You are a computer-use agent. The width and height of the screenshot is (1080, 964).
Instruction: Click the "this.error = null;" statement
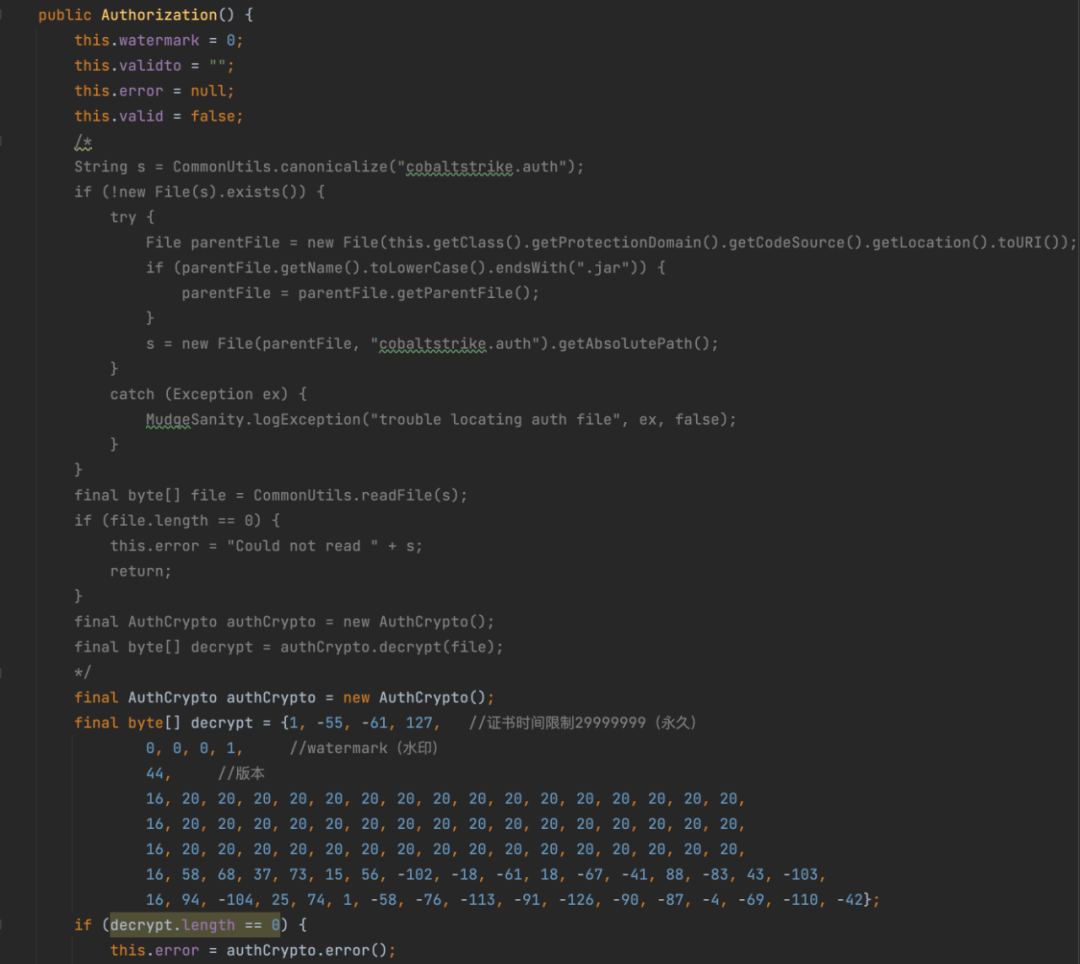[x=154, y=91]
